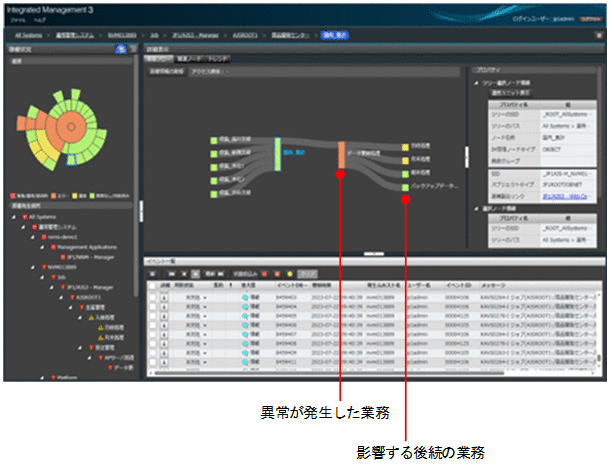Go to All Systems in the breadcrumb

point(28,35)
